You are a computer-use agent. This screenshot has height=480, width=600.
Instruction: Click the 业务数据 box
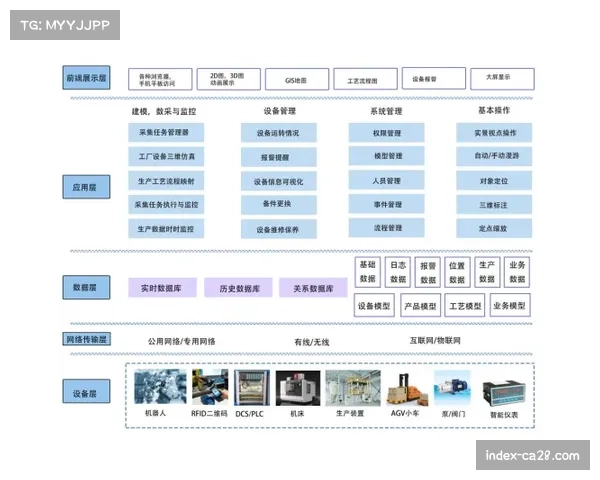(517, 272)
